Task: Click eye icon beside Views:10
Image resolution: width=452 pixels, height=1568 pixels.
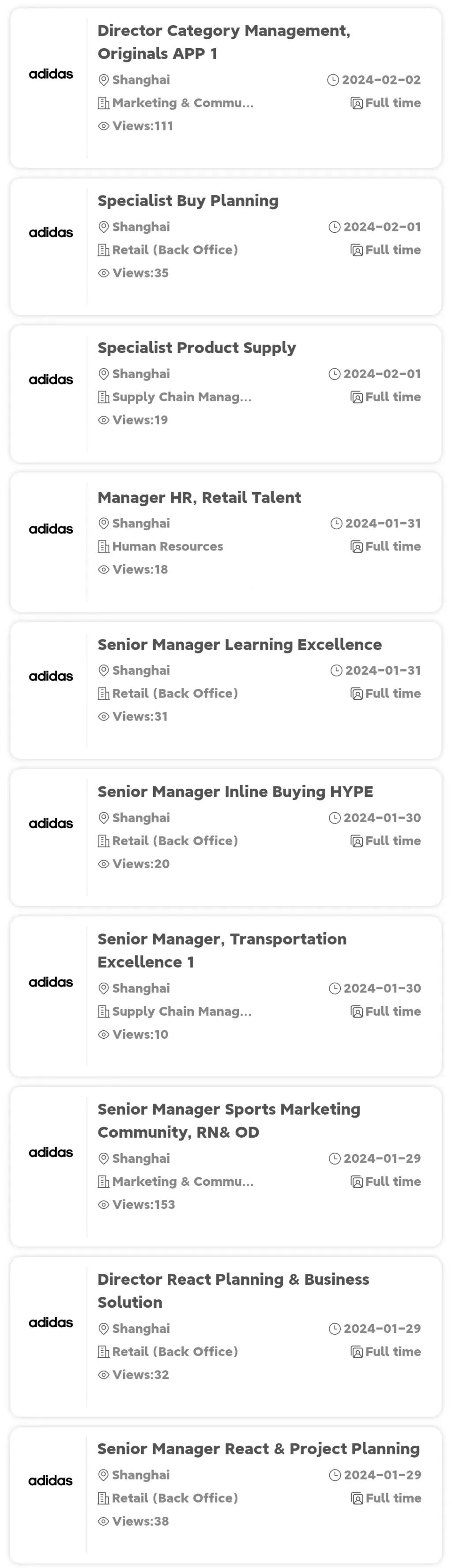Action: click(x=103, y=1034)
